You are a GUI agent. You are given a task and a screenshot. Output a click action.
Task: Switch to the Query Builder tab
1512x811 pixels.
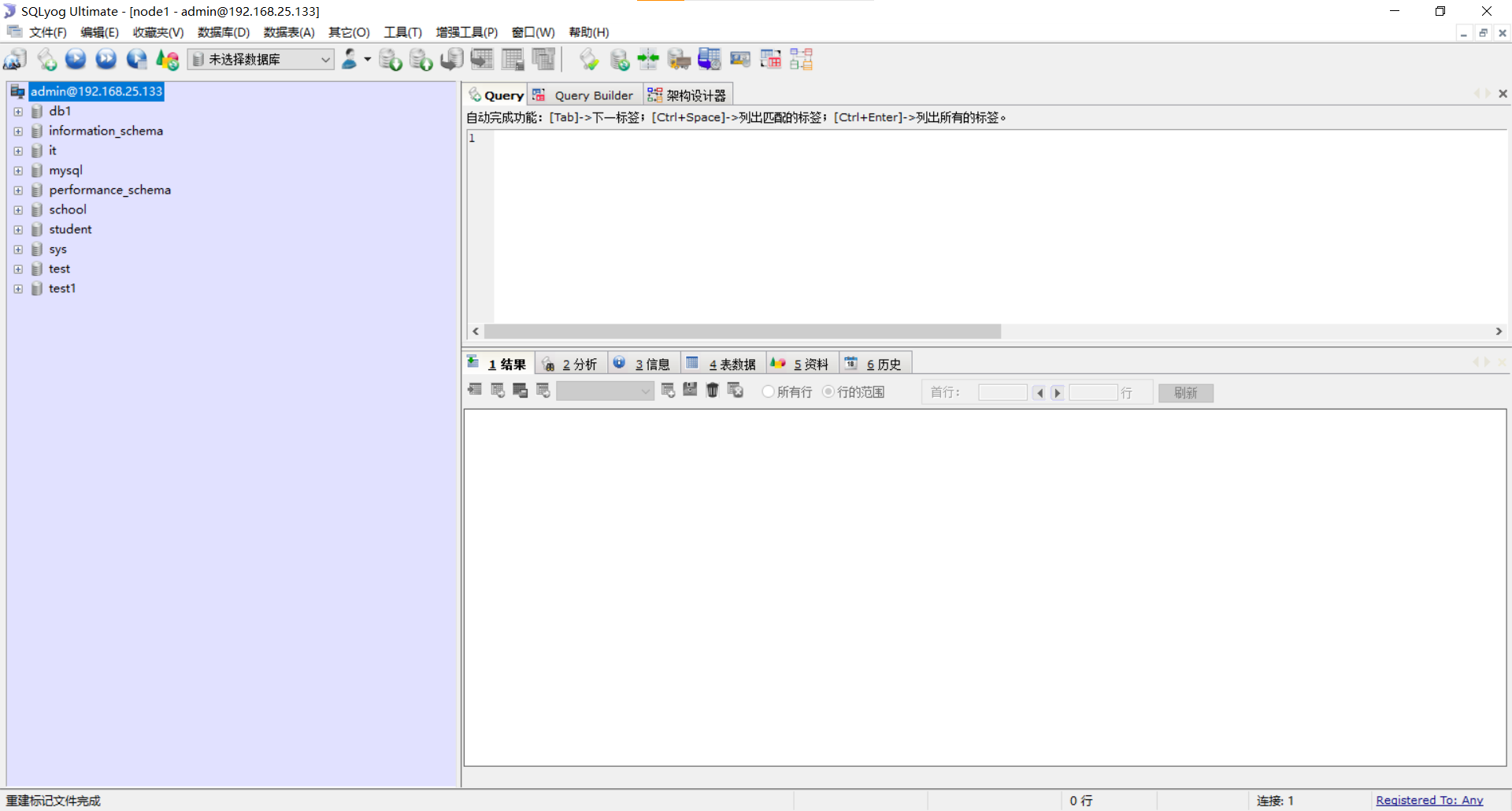coord(586,95)
